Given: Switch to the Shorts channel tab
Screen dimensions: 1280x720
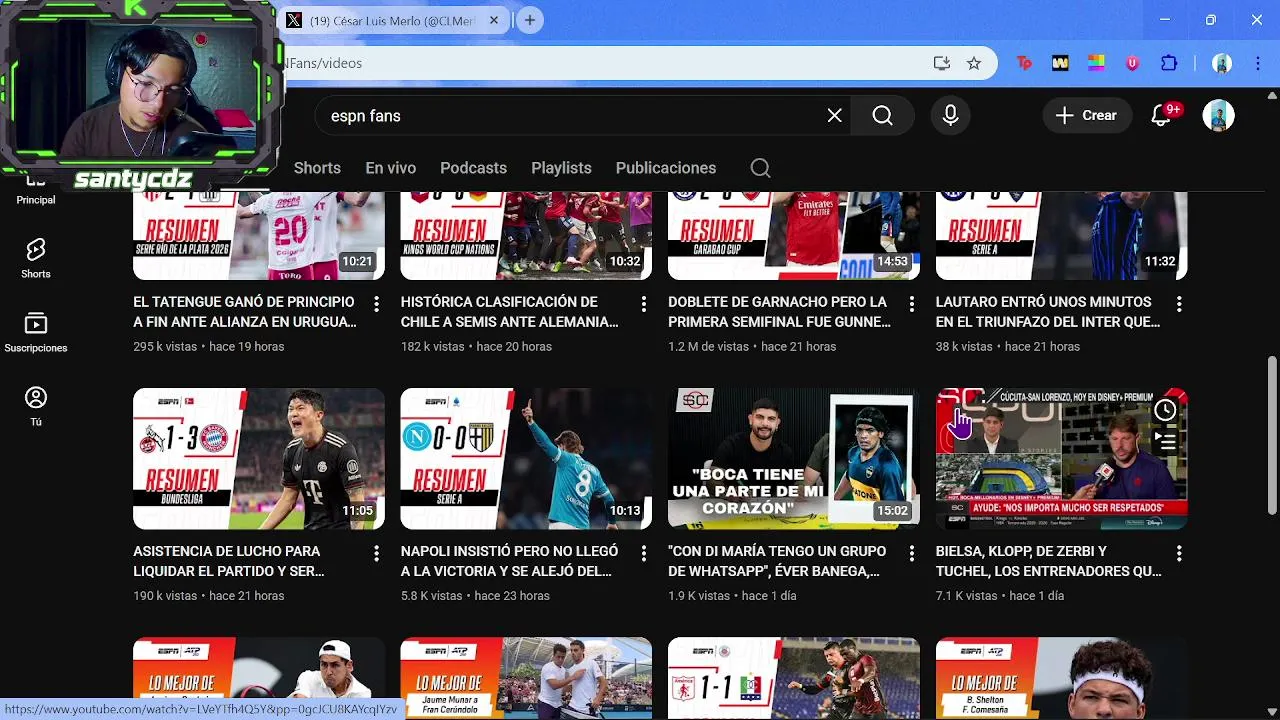Looking at the screenshot, I should (317, 168).
